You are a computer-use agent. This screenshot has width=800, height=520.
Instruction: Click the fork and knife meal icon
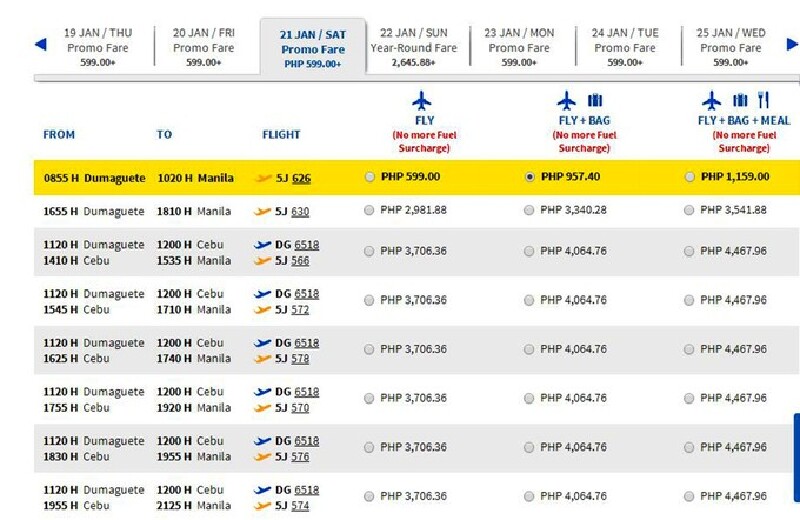click(762, 100)
